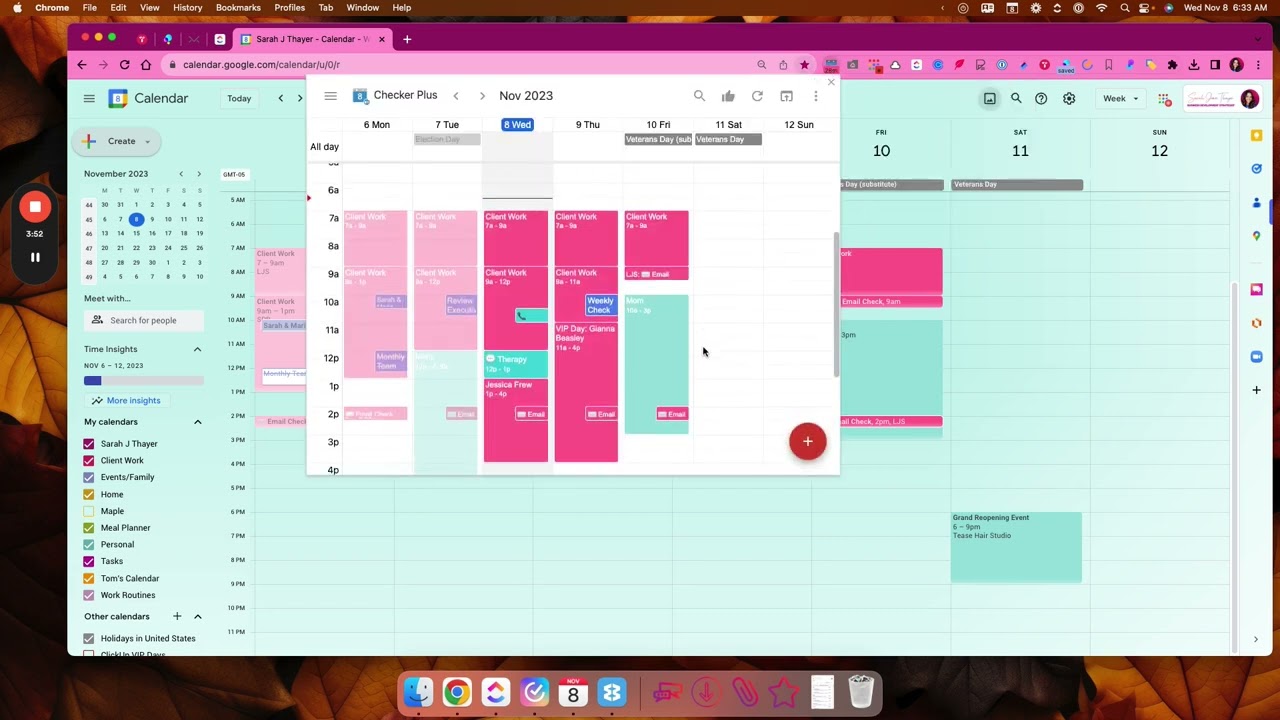Collapse the Time Insights section
Screen dimensions: 1280x720
click(x=197, y=349)
